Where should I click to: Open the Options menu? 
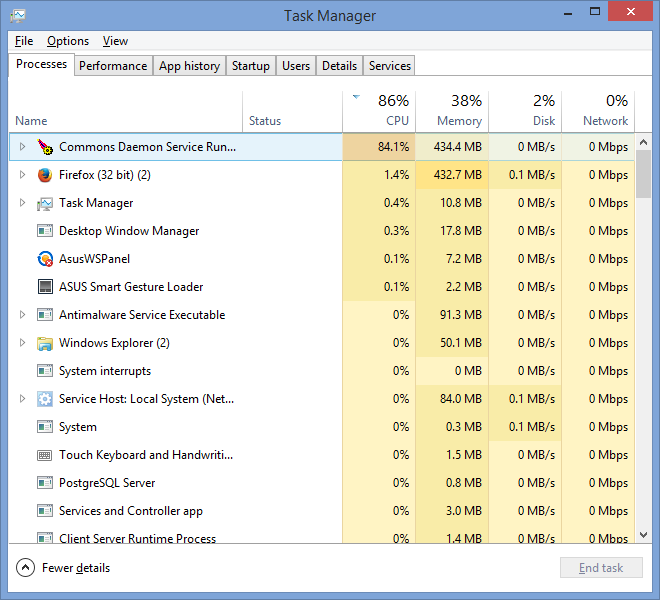(x=68, y=41)
